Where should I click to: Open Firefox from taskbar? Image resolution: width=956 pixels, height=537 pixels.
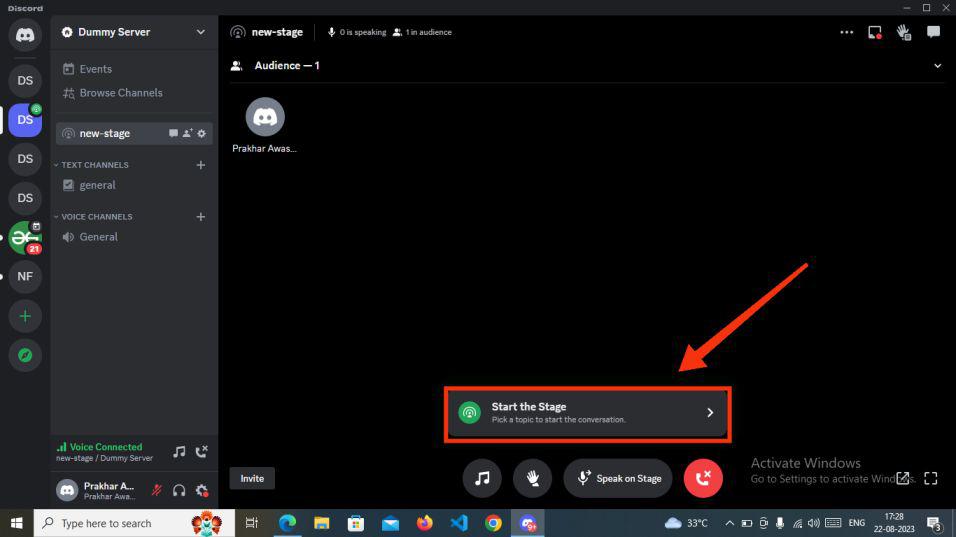(424, 523)
